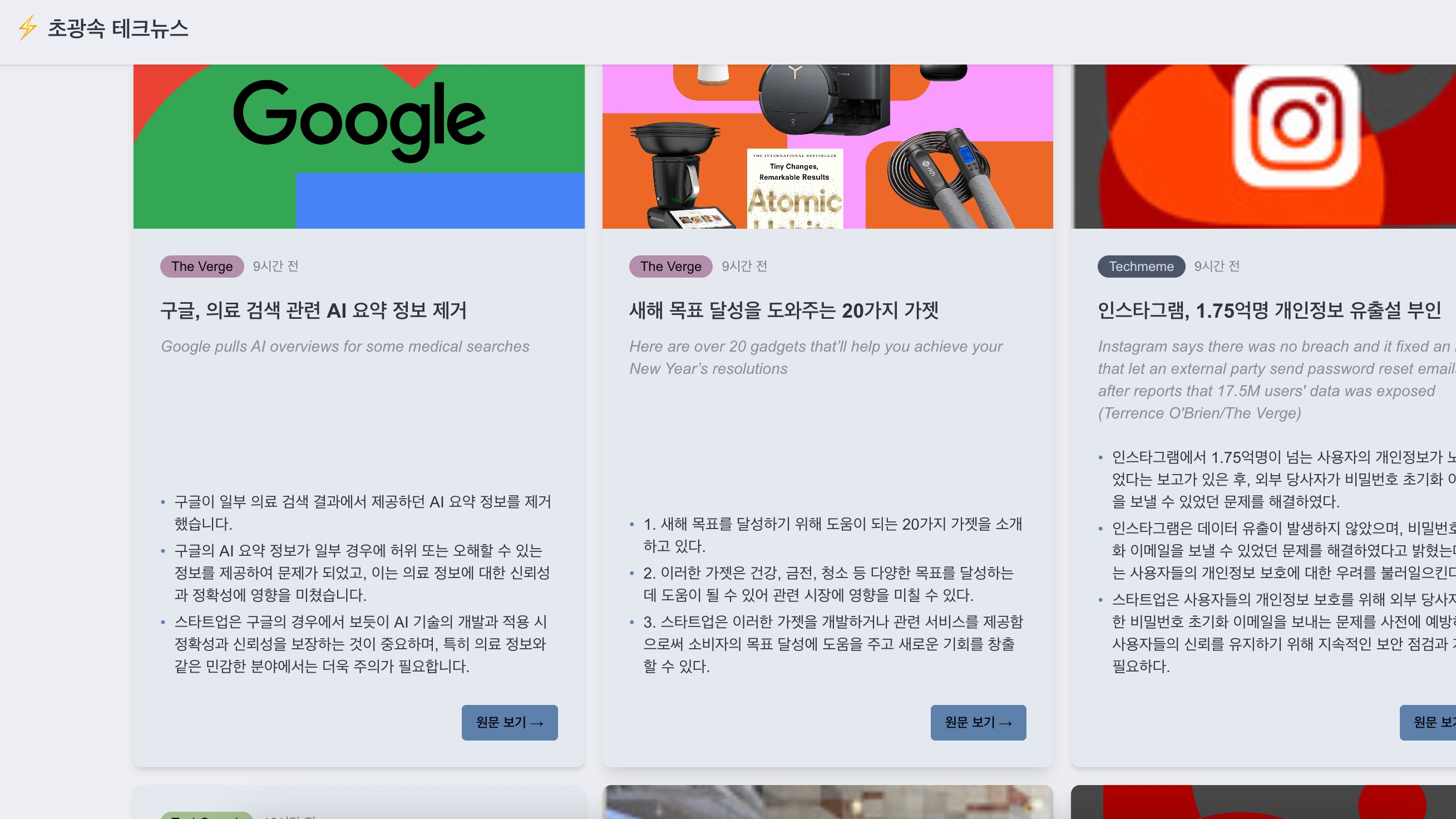
Task: Open headline 인스타그램, 1.75억명 개인정보 유출설 부인
Action: 1269,310
